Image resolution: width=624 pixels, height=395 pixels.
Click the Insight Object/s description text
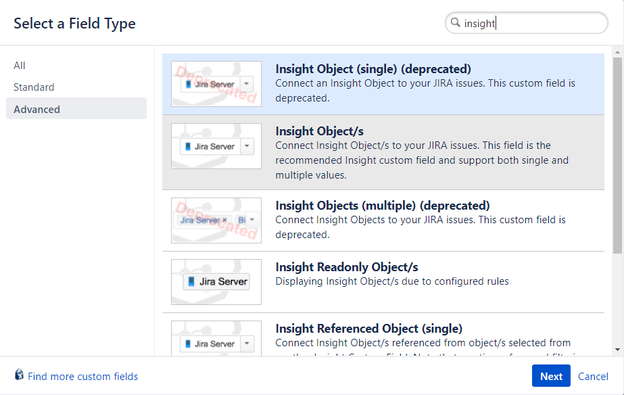pyautogui.click(x=422, y=160)
